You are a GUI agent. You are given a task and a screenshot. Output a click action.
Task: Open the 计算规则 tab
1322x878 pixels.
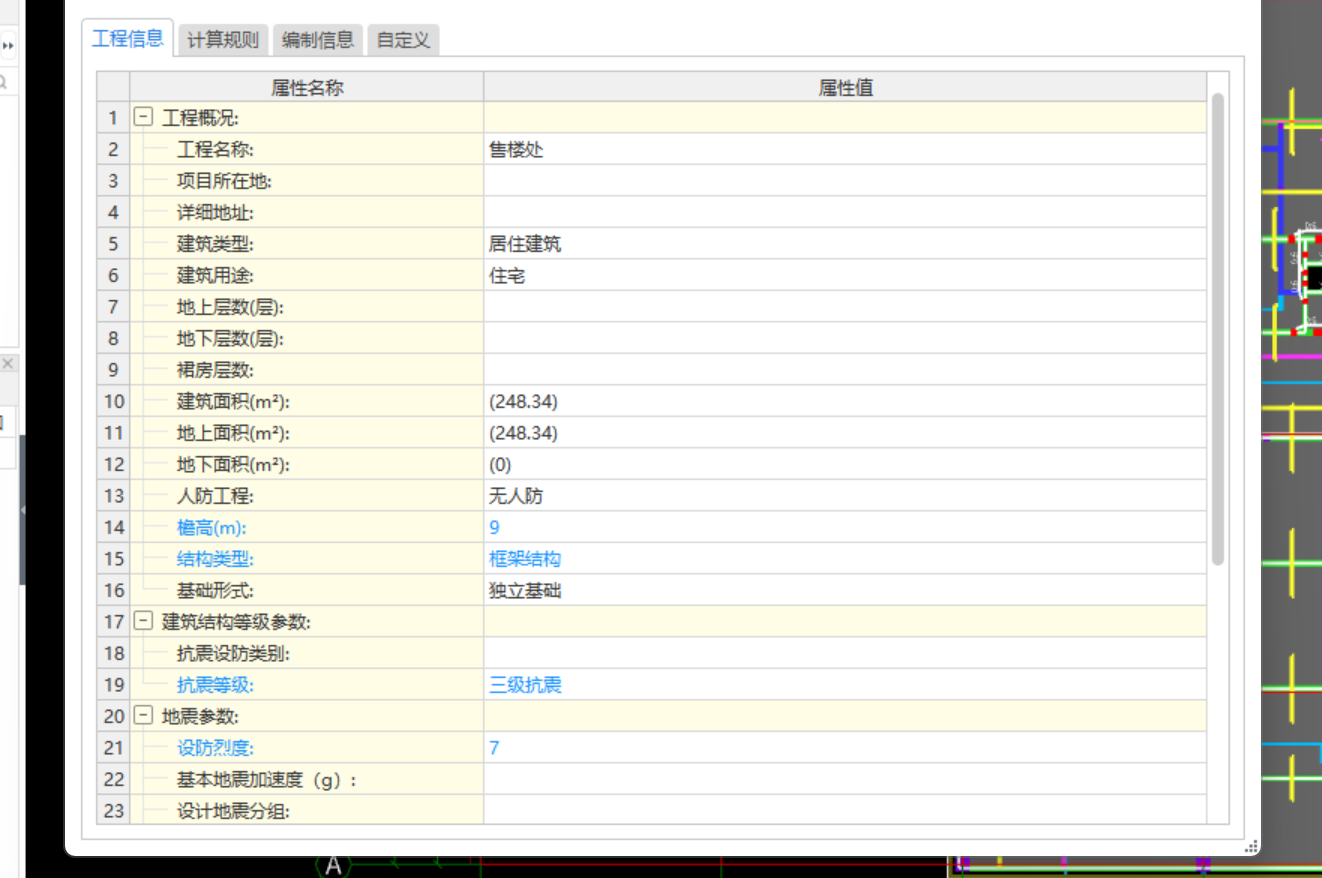click(223, 40)
